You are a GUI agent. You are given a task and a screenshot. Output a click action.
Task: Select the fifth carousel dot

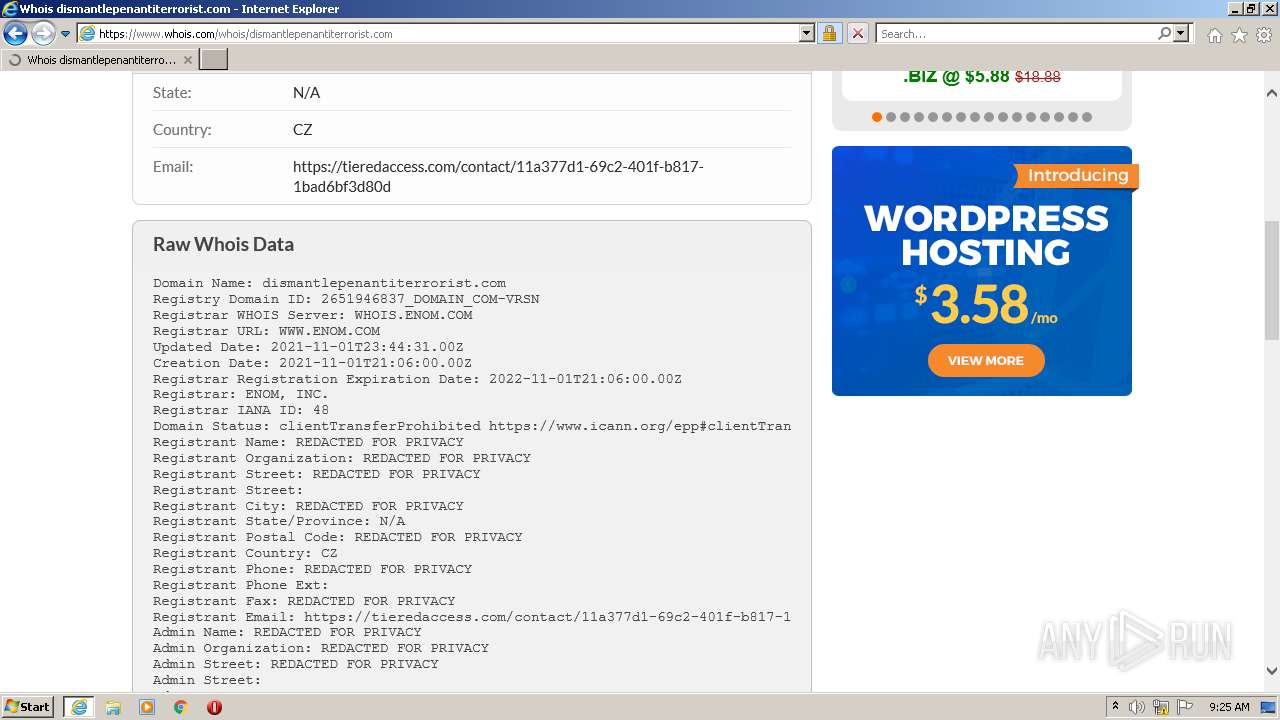click(x=933, y=117)
